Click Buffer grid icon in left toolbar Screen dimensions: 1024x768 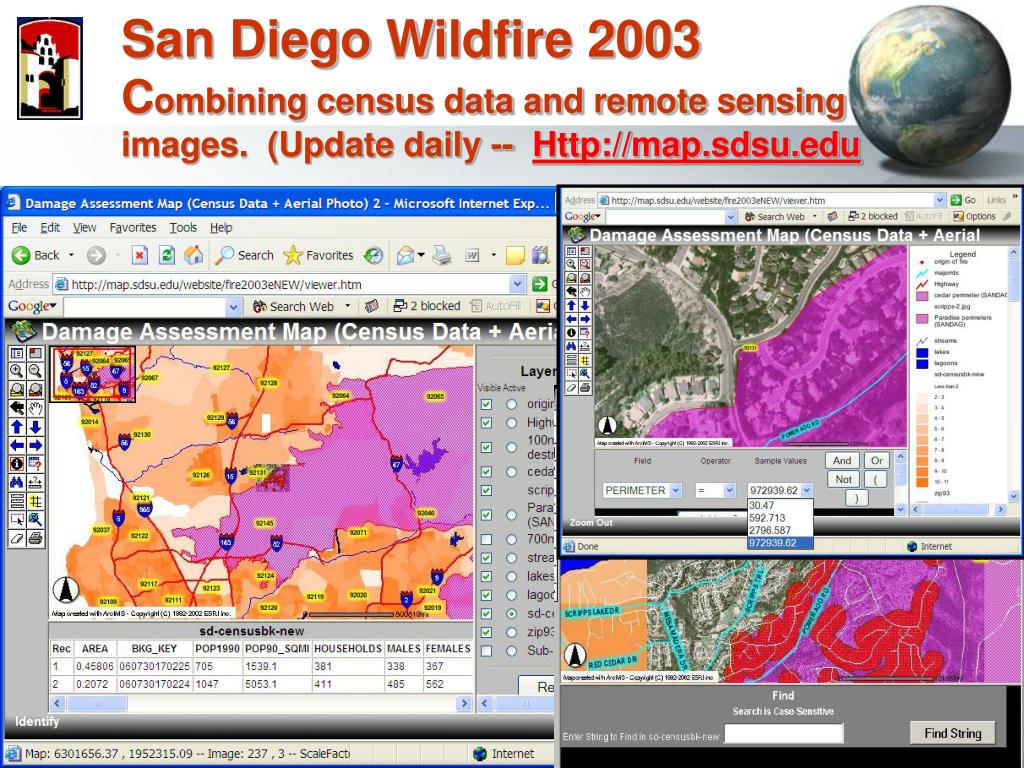pos(35,501)
